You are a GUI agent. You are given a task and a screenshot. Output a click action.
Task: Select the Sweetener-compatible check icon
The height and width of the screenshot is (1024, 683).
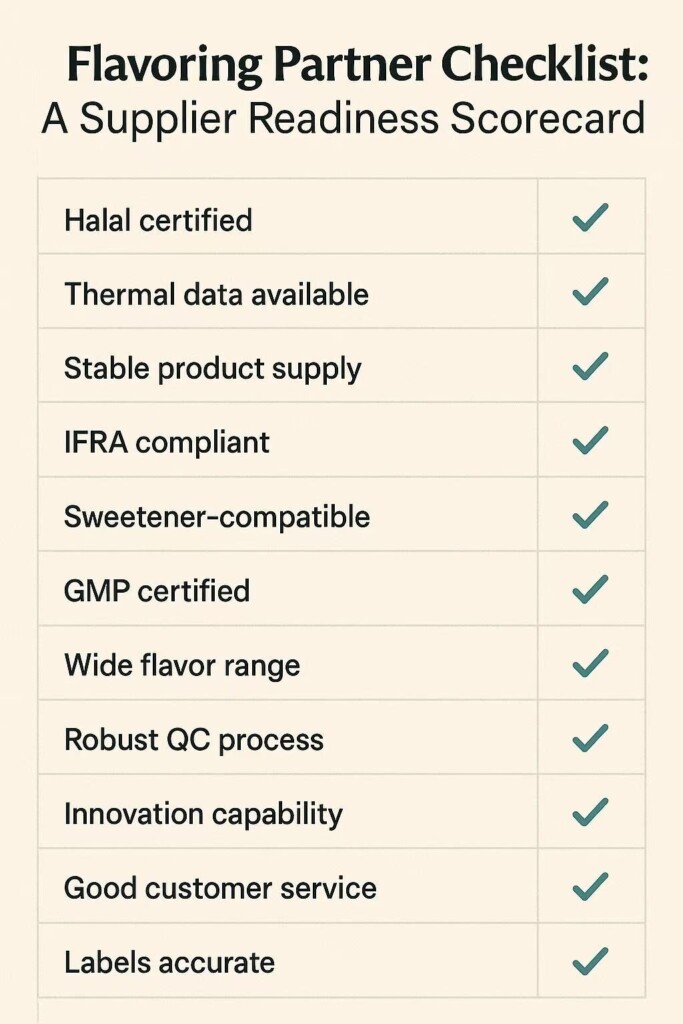tap(590, 515)
